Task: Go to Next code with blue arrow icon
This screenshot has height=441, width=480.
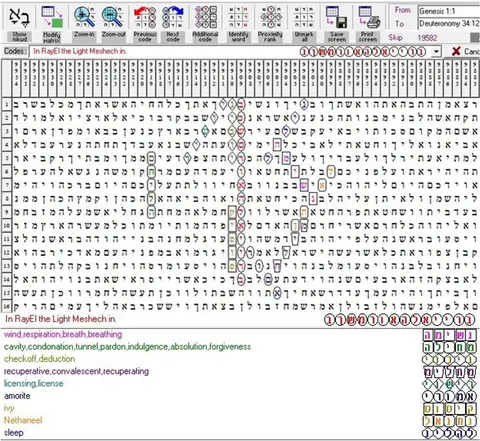Action: 173,17
